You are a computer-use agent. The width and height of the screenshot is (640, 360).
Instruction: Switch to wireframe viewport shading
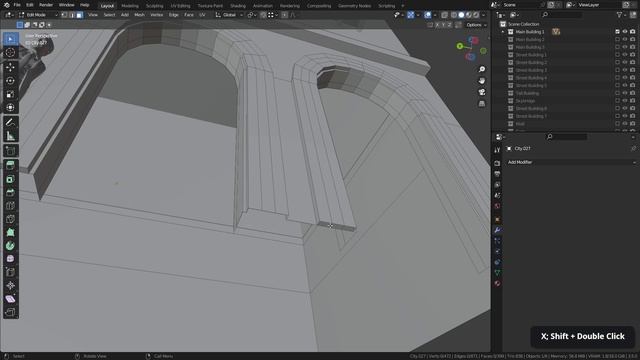point(454,15)
